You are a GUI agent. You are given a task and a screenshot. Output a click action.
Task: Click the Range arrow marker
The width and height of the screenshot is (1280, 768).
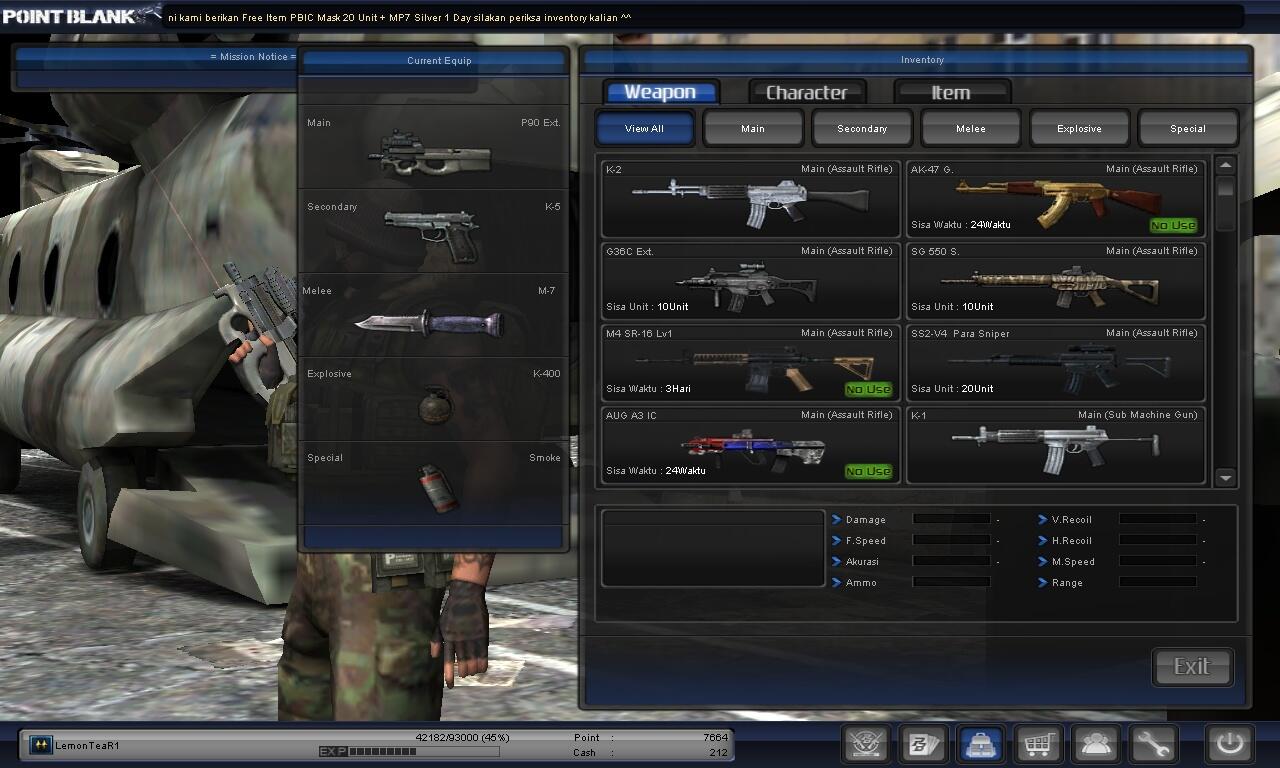pos(1043,582)
